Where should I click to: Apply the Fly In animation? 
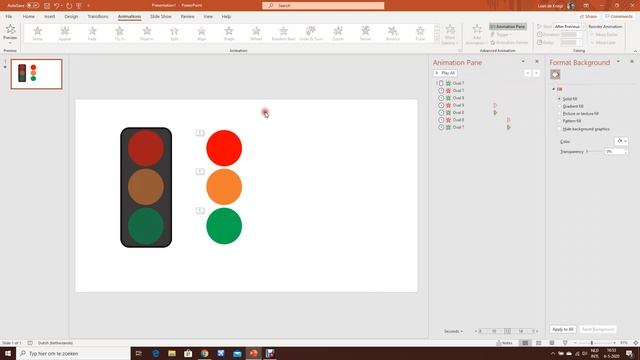120,33
